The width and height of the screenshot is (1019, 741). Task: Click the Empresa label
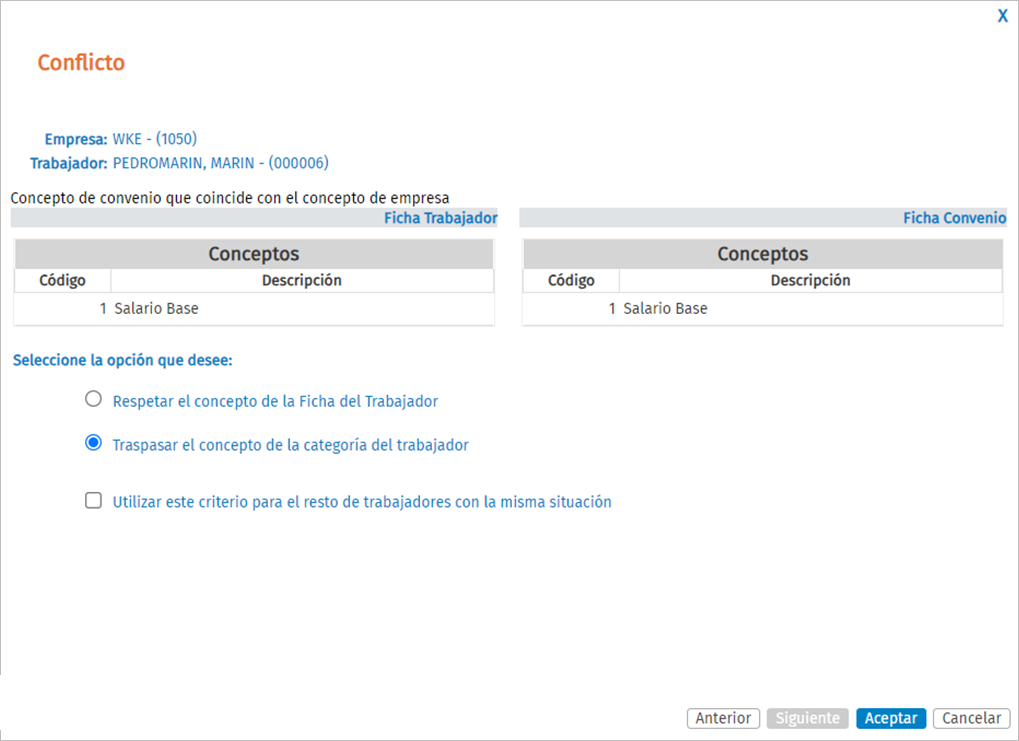(76, 139)
